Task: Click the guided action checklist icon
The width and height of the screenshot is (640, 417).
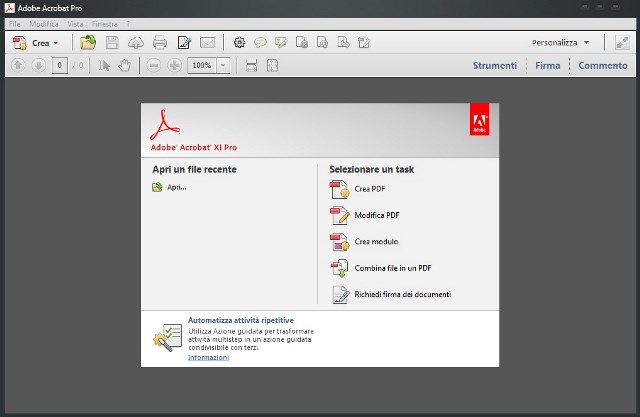Action: [168, 337]
